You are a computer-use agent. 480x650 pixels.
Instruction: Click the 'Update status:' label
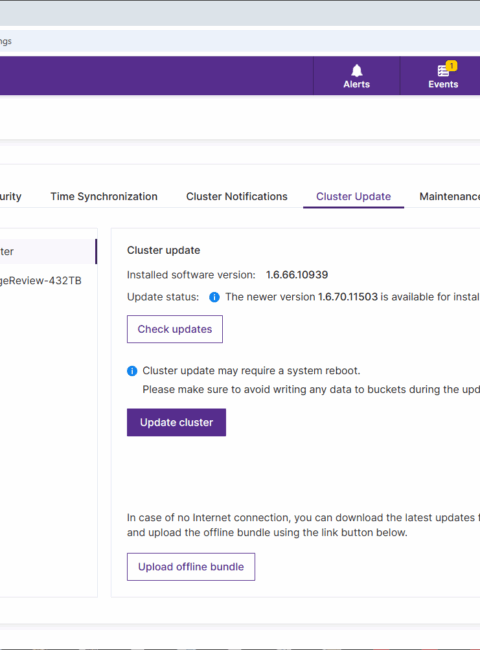pyautogui.click(x=163, y=297)
